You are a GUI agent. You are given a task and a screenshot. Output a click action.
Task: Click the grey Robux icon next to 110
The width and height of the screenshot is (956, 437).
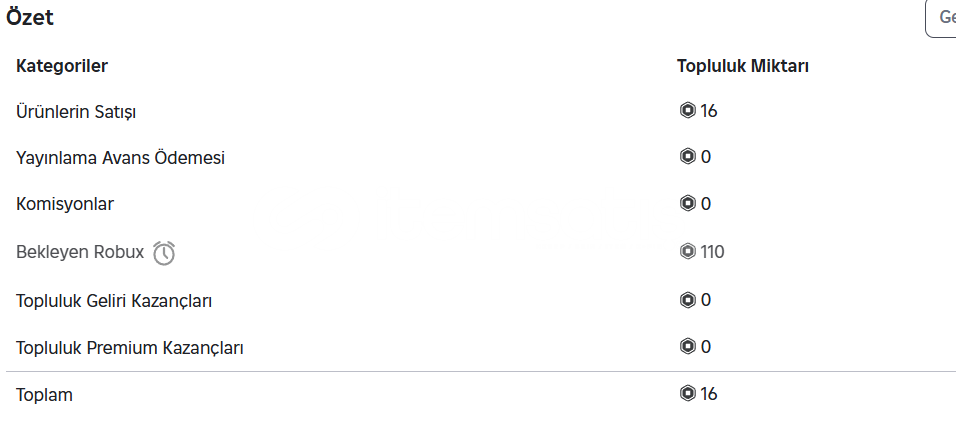click(x=687, y=251)
